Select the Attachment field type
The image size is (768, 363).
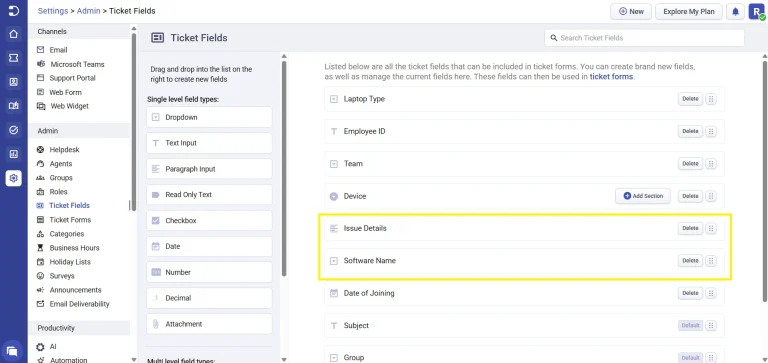coord(209,324)
